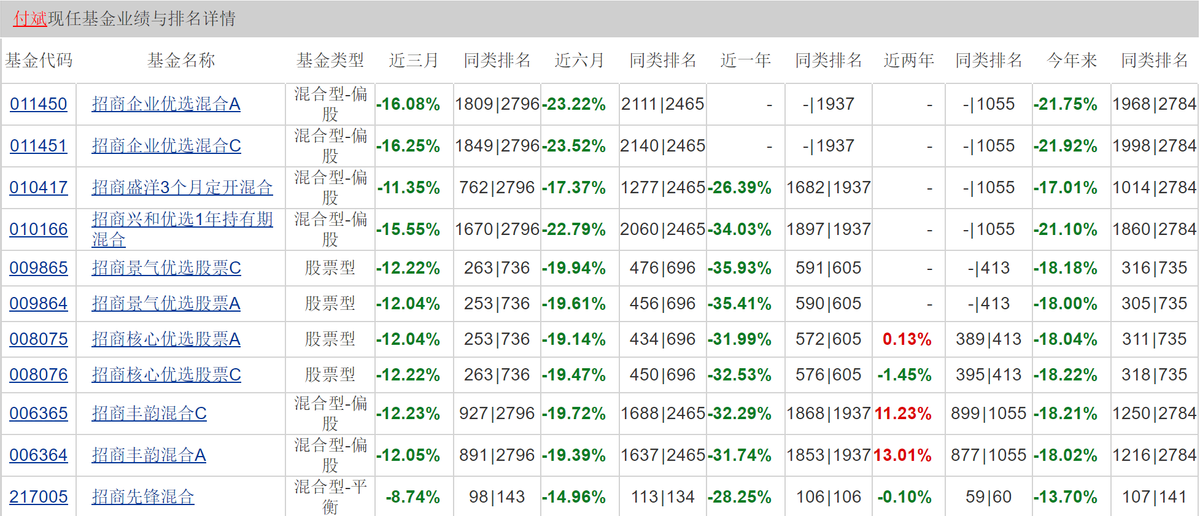
Task: Select the 389|413 ranking cell
Action: coord(989,339)
